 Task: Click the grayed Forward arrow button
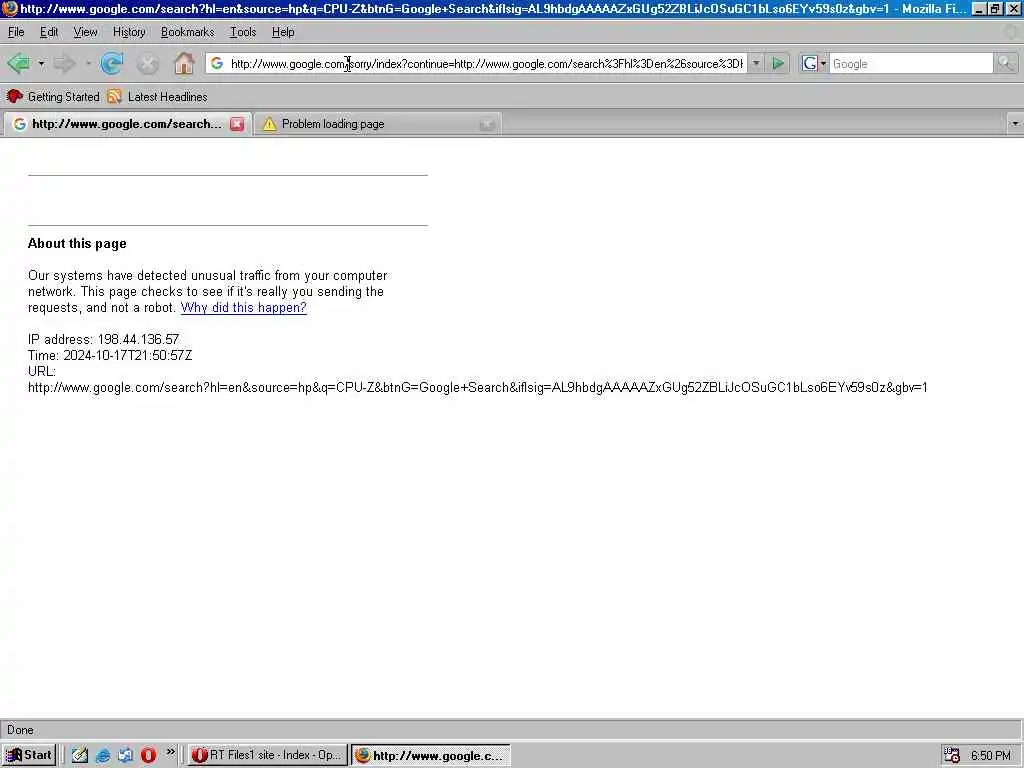click(x=64, y=63)
